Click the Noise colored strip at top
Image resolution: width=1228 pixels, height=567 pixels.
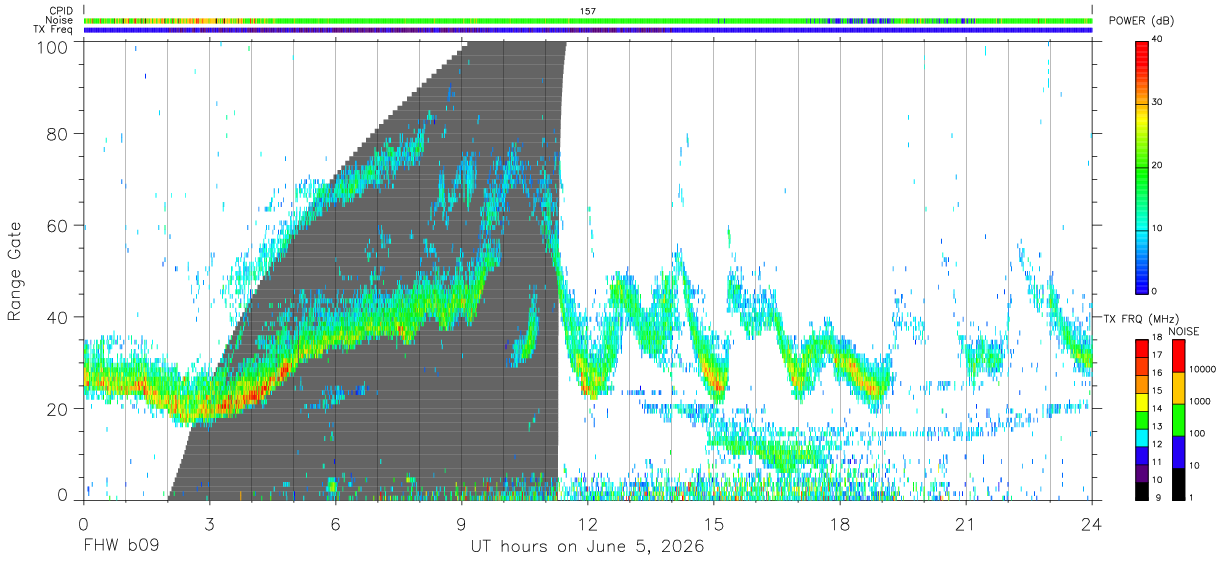point(588,20)
